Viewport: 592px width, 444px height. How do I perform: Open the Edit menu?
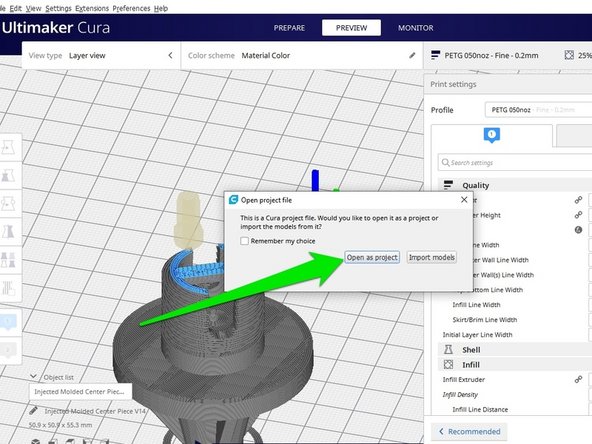click(15, 8)
